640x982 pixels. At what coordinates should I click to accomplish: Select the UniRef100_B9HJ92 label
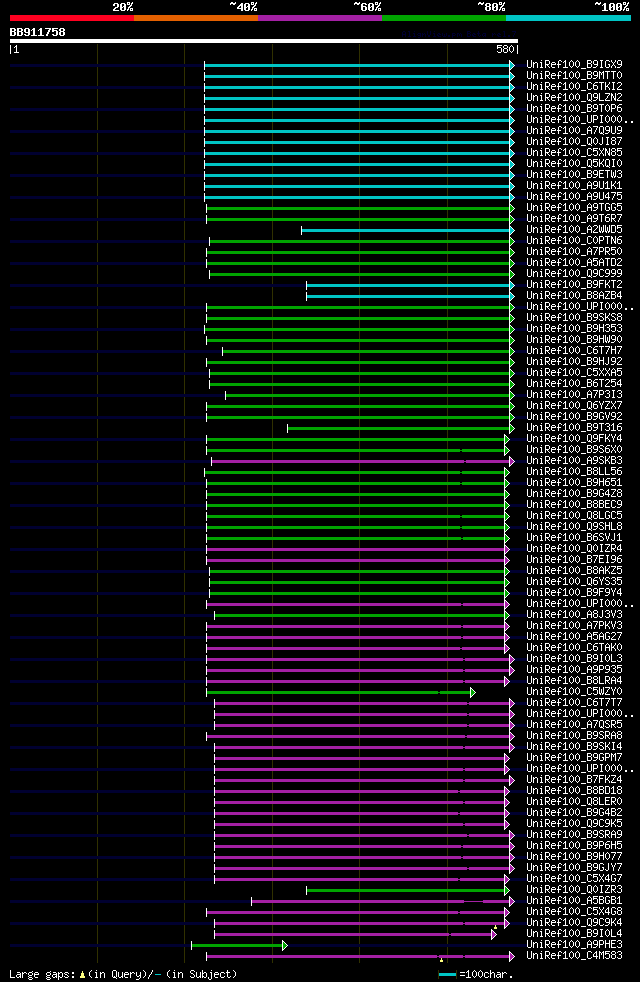(x=574, y=362)
